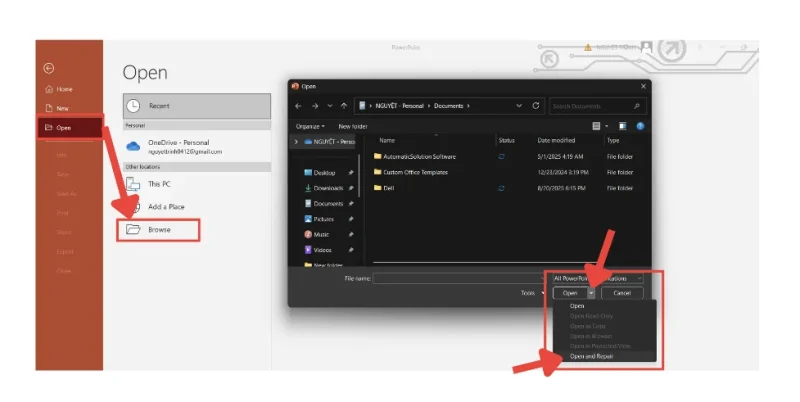Image resolution: width=800 pixels, height=402 pixels.
Task: Click New folder in dialog toolbar
Action: tap(353, 127)
